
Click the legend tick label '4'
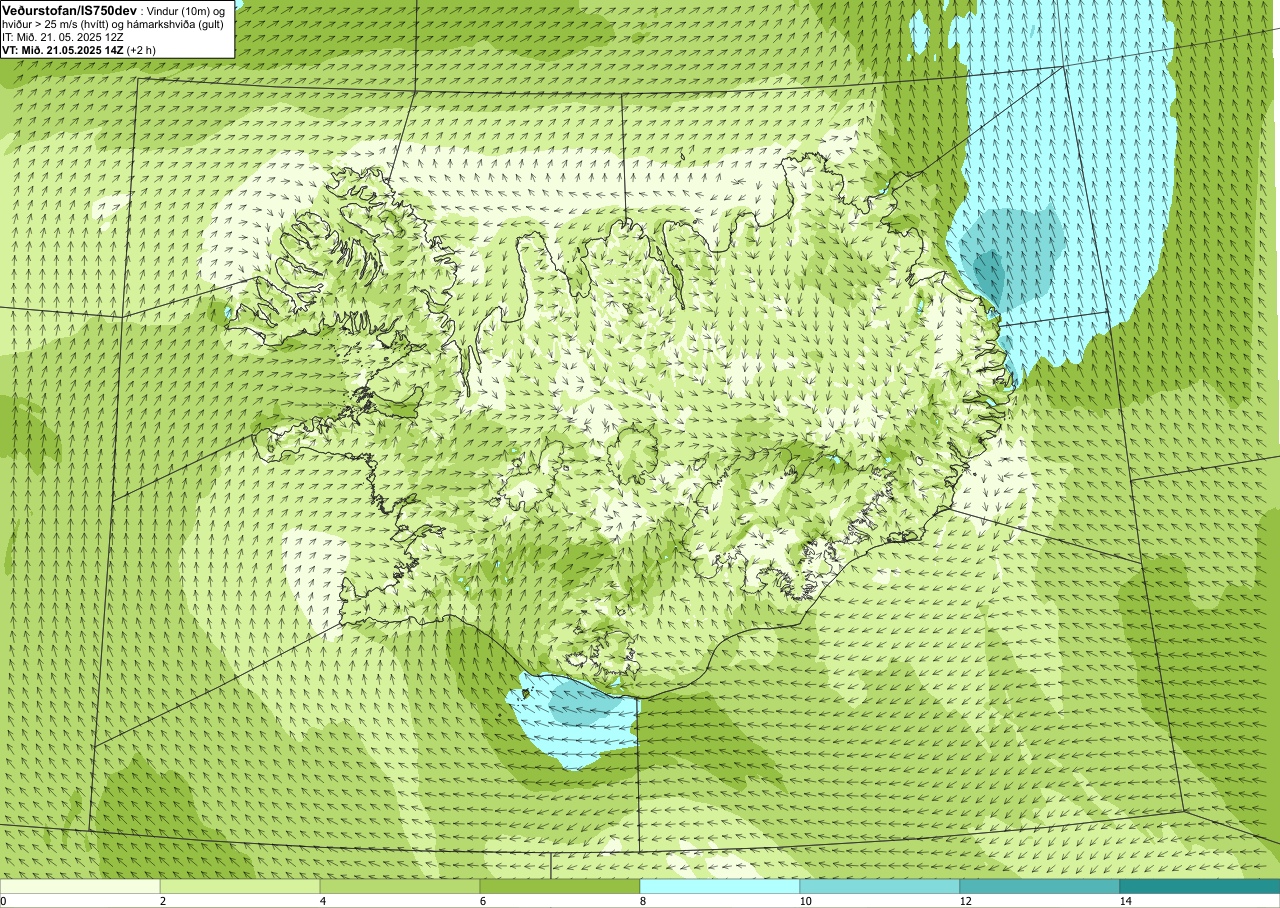(x=323, y=901)
